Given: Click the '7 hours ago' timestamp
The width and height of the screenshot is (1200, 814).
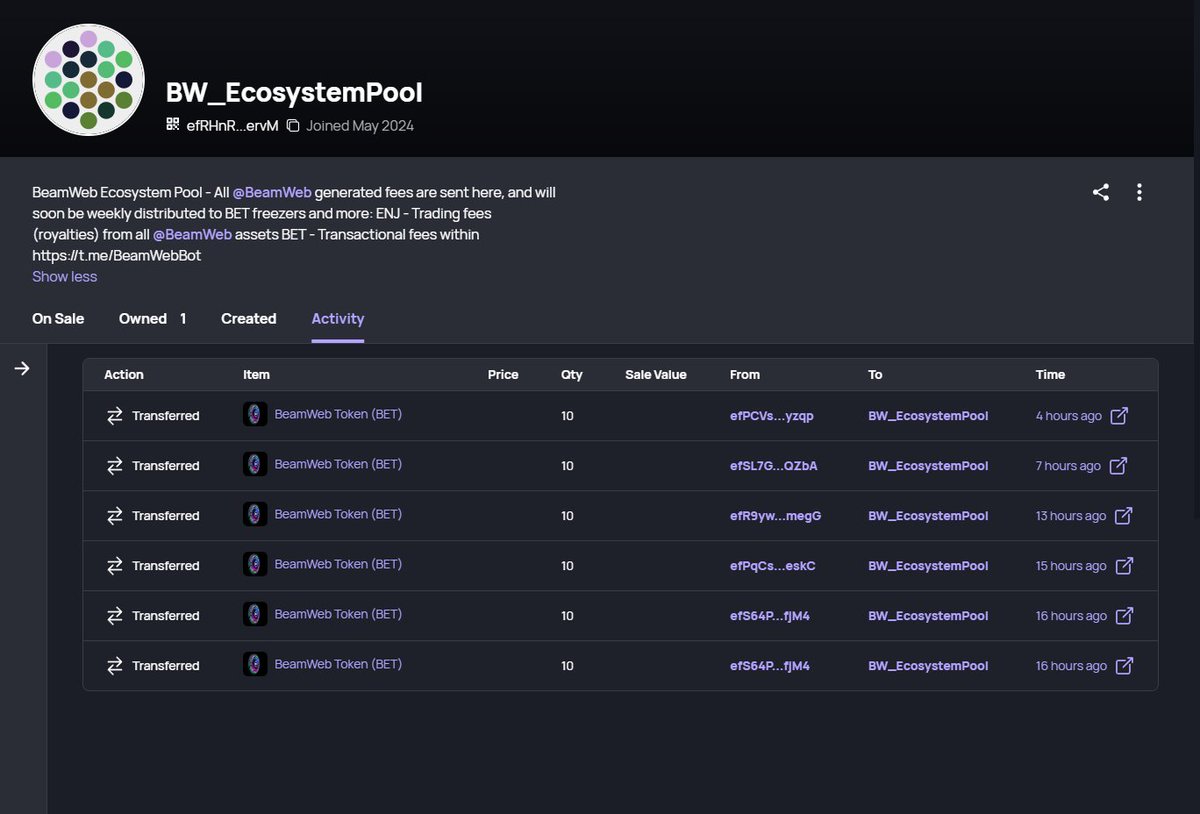Looking at the screenshot, I should click(1068, 465).
